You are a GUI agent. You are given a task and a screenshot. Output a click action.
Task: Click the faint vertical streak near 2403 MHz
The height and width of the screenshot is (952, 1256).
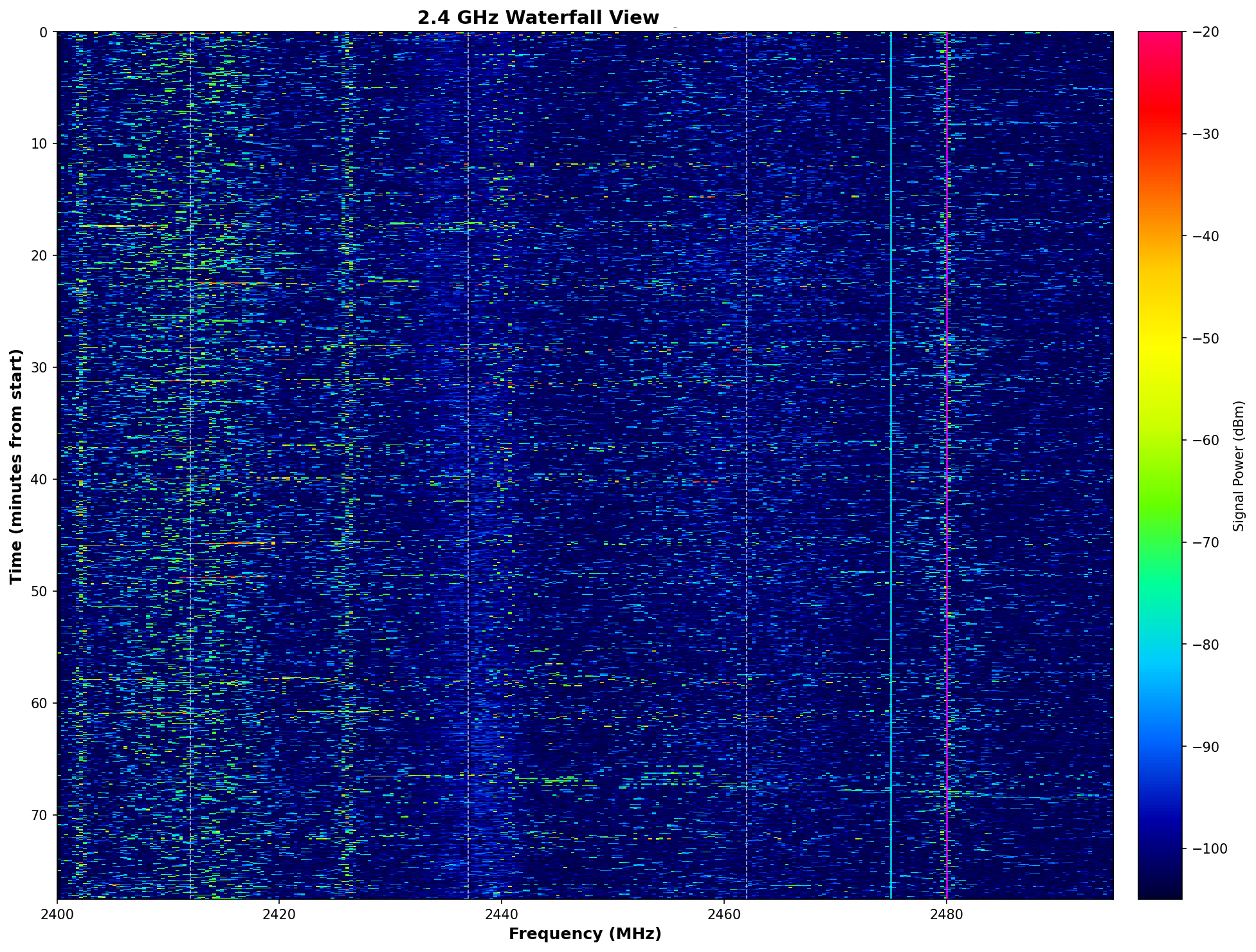tap(90, 450)
